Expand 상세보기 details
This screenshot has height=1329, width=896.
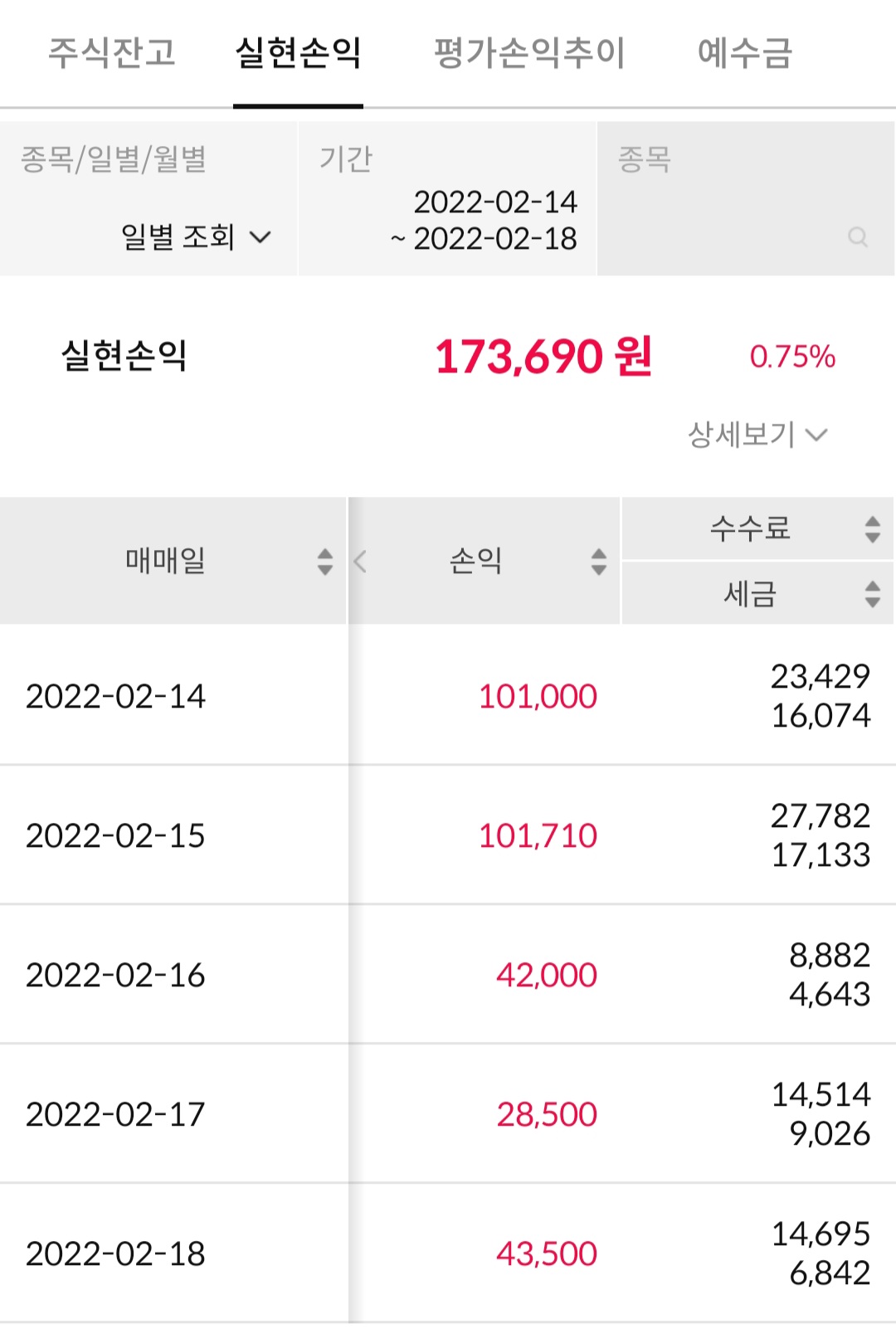point(757,435)
